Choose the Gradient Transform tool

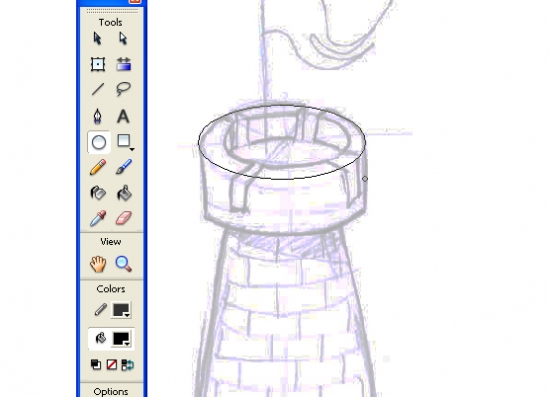click(x=123, y=65)
